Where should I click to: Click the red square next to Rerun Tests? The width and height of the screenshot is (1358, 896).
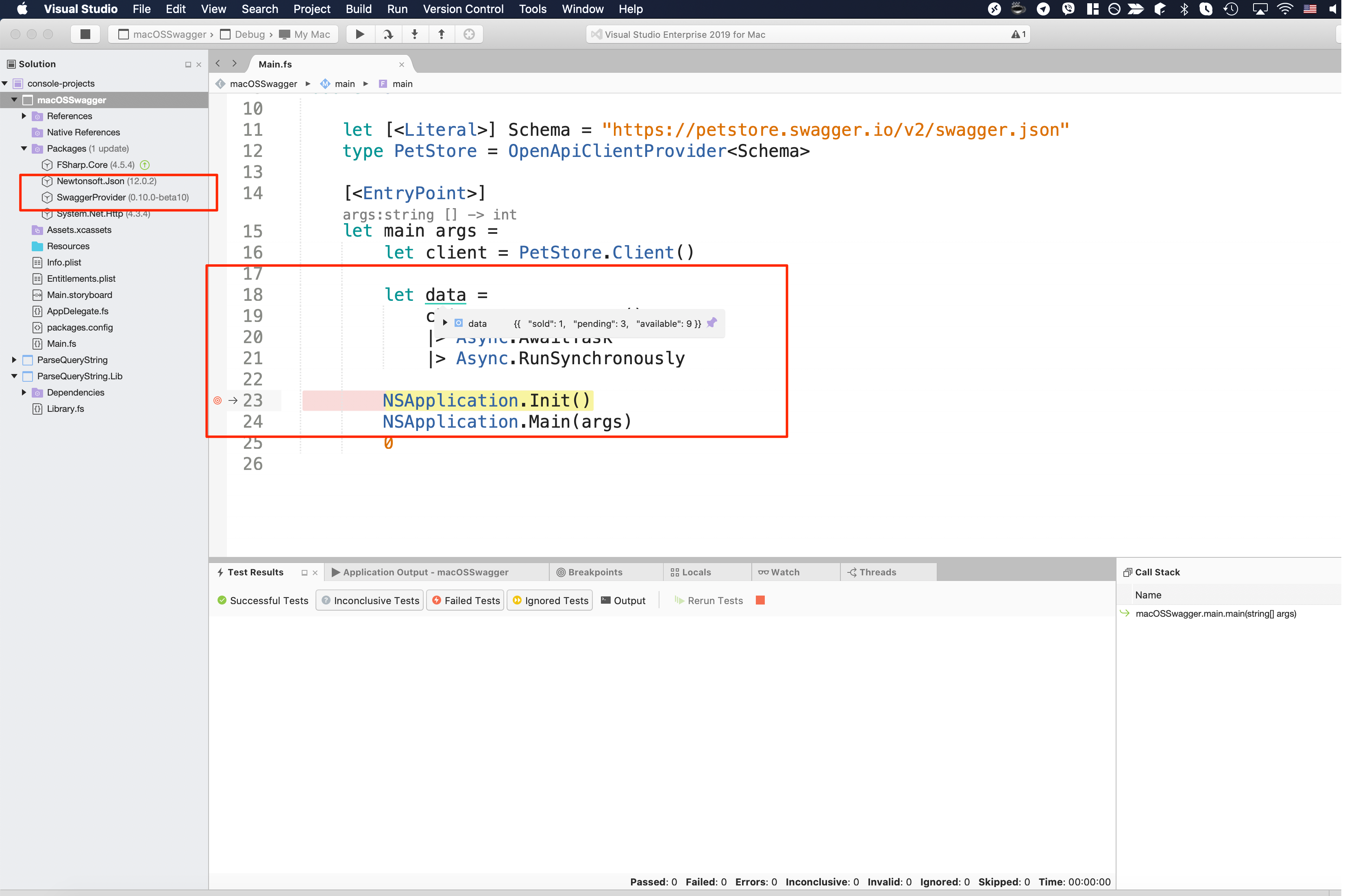[x=760, y=600]
